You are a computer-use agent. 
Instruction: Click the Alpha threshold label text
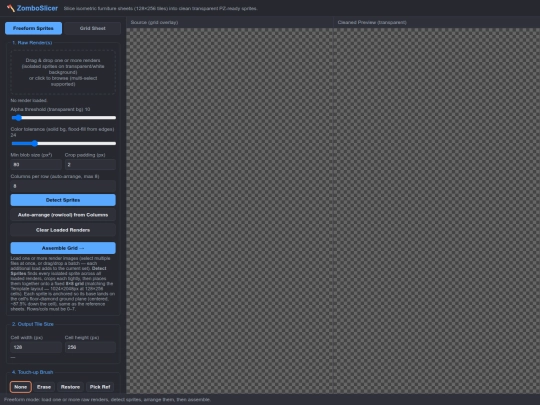tap(50, 110)
